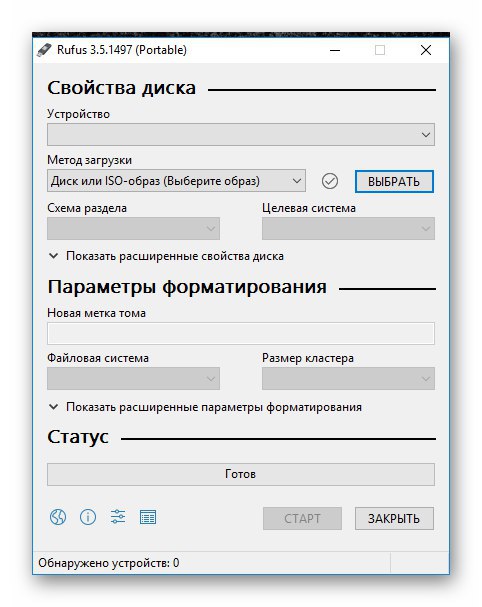Open the About info icon

pyautogui.click(x=88, y=517)
